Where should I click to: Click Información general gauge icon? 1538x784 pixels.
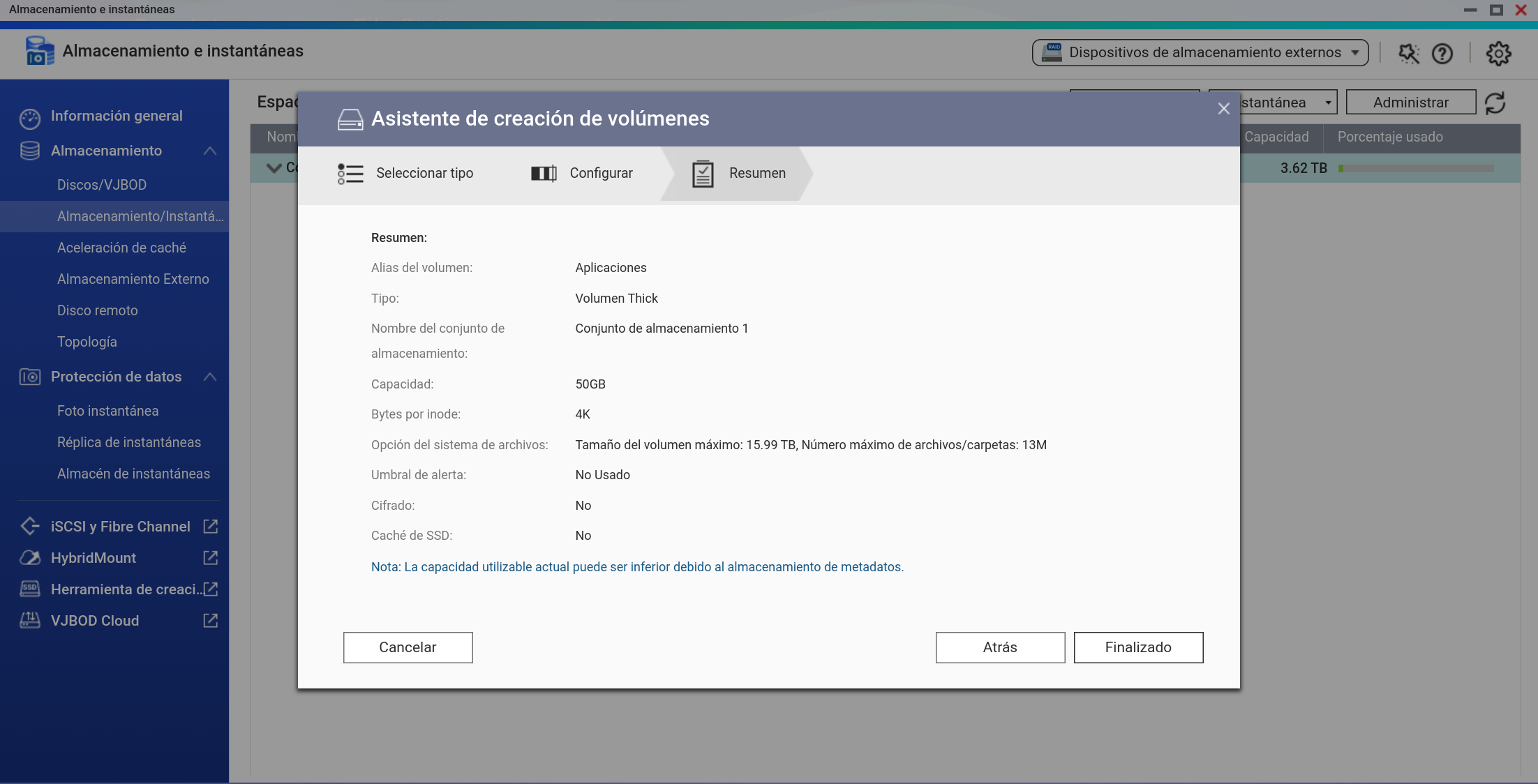tap(30, 118)
